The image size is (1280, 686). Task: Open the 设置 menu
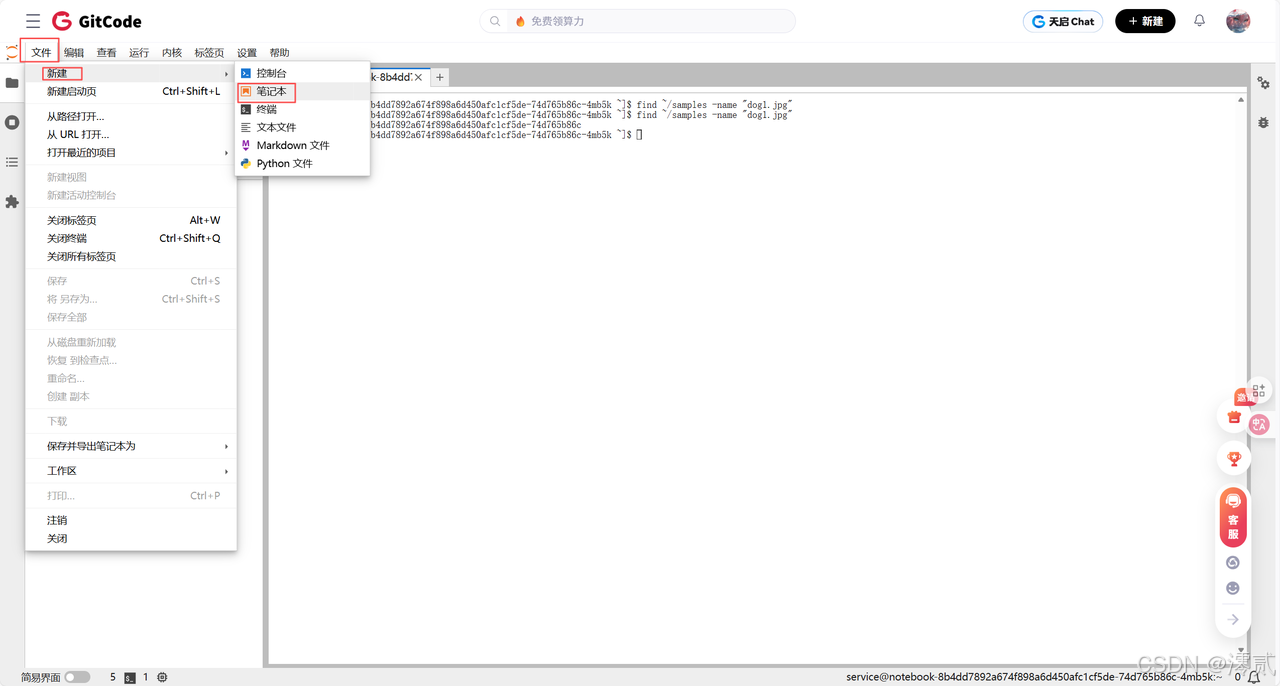[247, 53]
